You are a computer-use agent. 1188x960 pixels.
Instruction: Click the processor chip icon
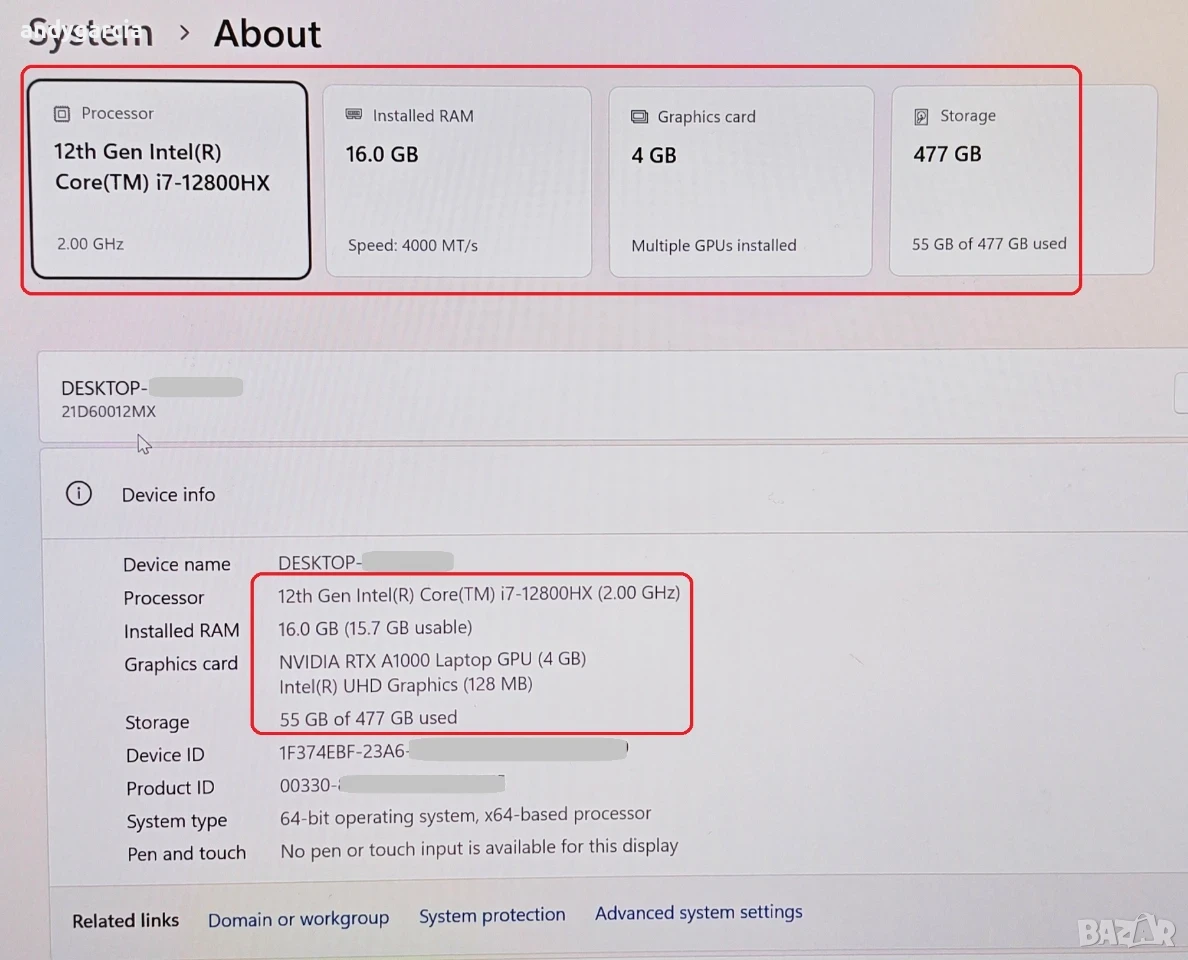pyautogui.click(x=61, y=114)
